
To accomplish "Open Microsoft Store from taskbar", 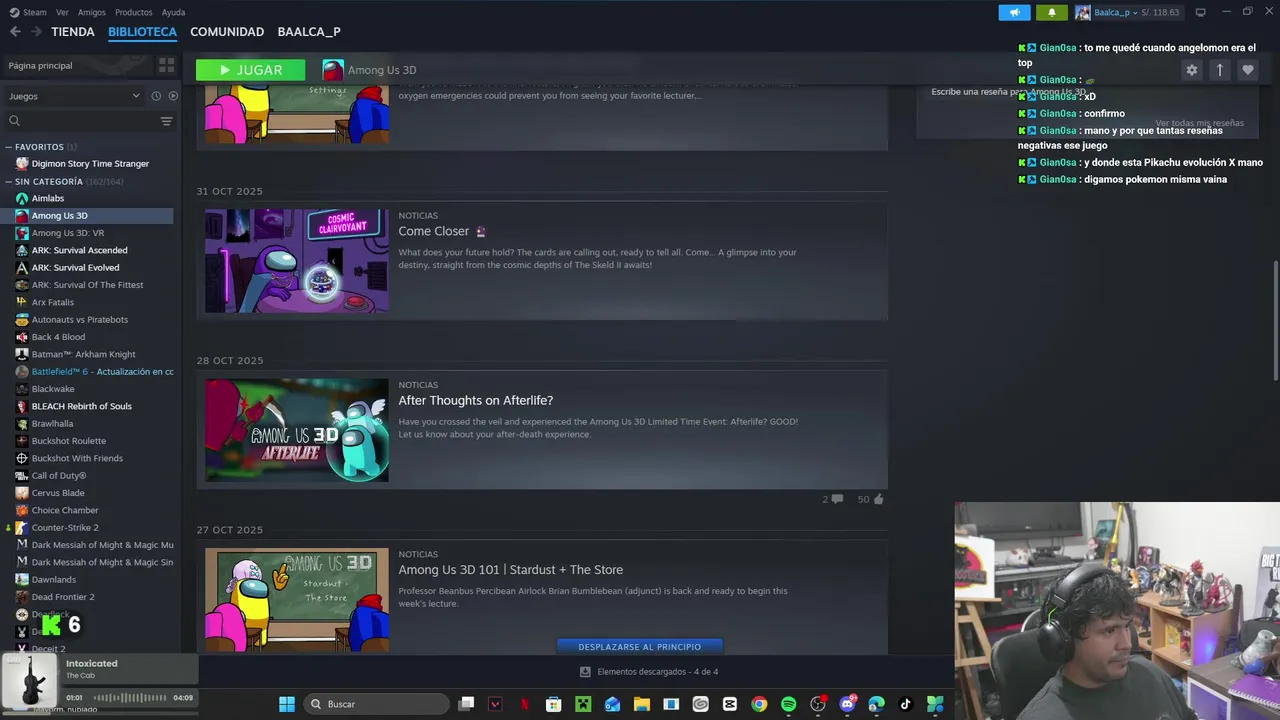I will click(x=553, y=704).
